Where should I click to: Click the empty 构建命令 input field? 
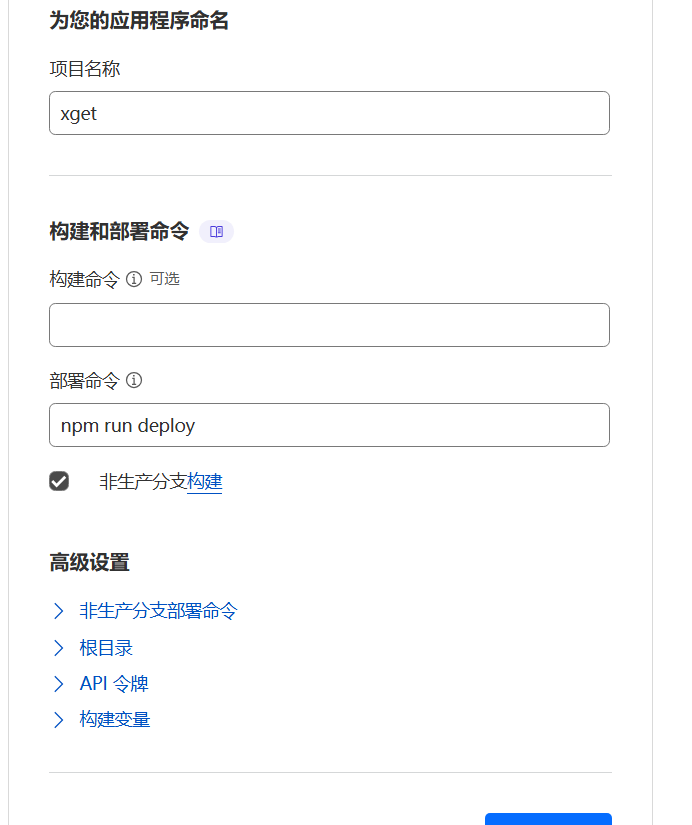(329, 325)
